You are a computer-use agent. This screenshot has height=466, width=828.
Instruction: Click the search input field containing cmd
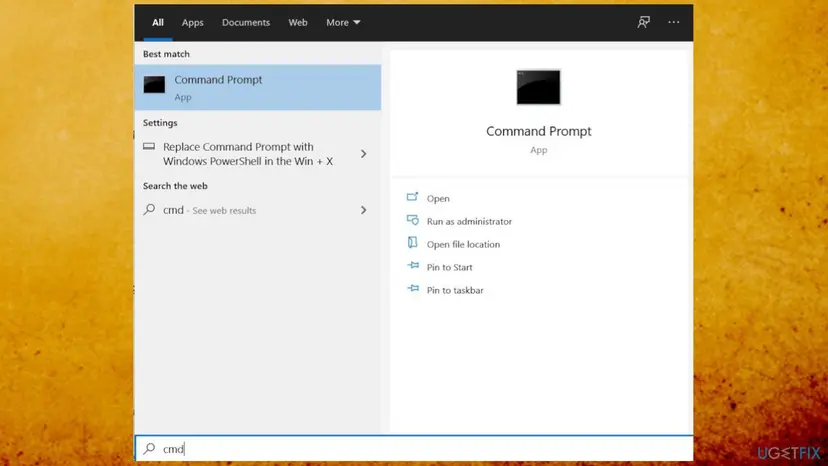click(414, 449)
